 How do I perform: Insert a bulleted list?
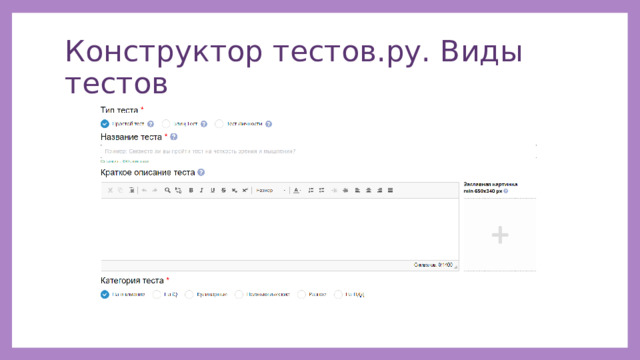pyautogui.click(x=322, y=190)
